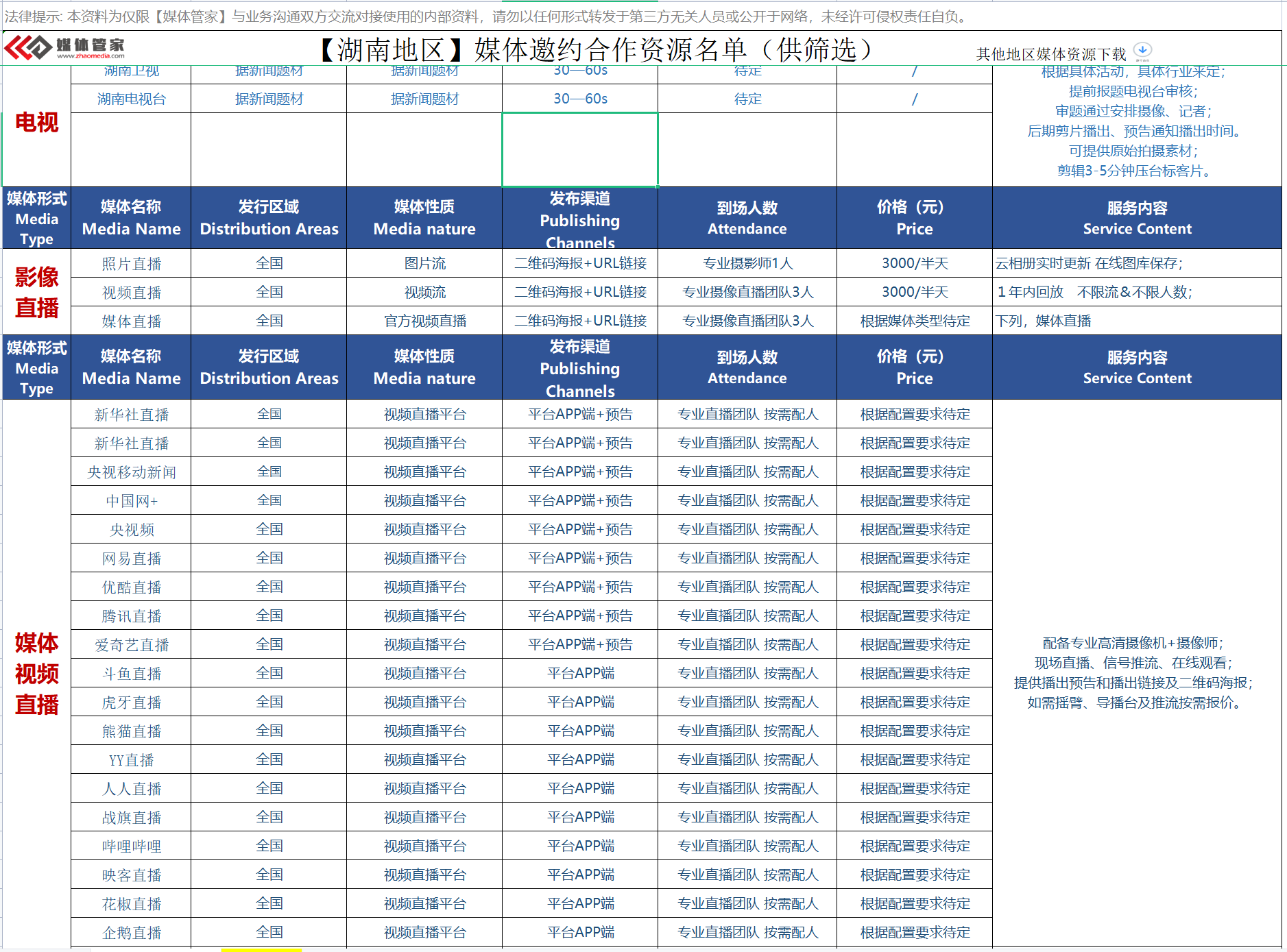The image size is (1287, 952).
Task: Click 待定 in the 湖南电视台 row
Action: (x=747, y=99)
